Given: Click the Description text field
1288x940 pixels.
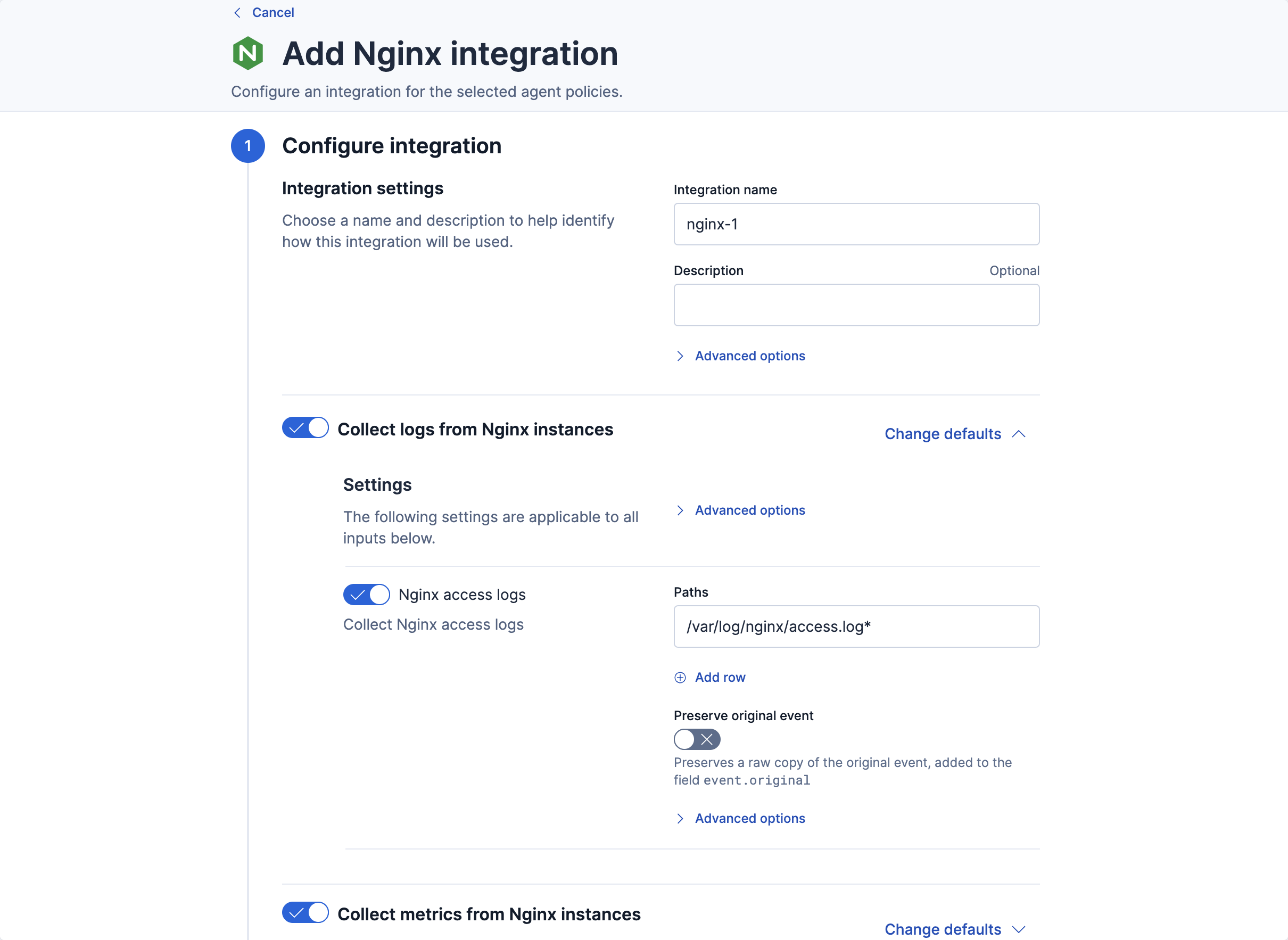Looking at the screenshot, I should coord(856,305).
